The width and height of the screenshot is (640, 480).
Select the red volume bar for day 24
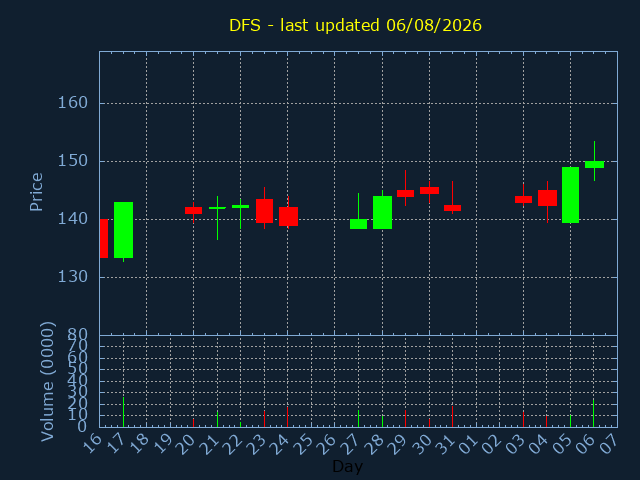point(287,417)
